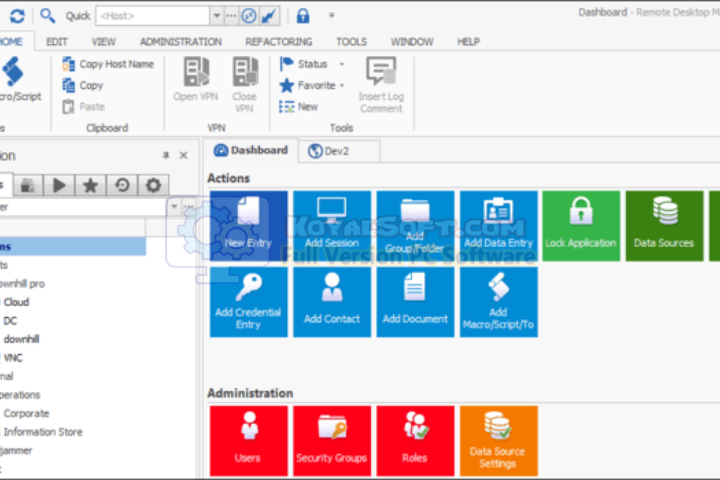The height and width of the screenshot is (480, 720).
Task: Click the Add Credential Entry tile
Action: click(249, 302)
